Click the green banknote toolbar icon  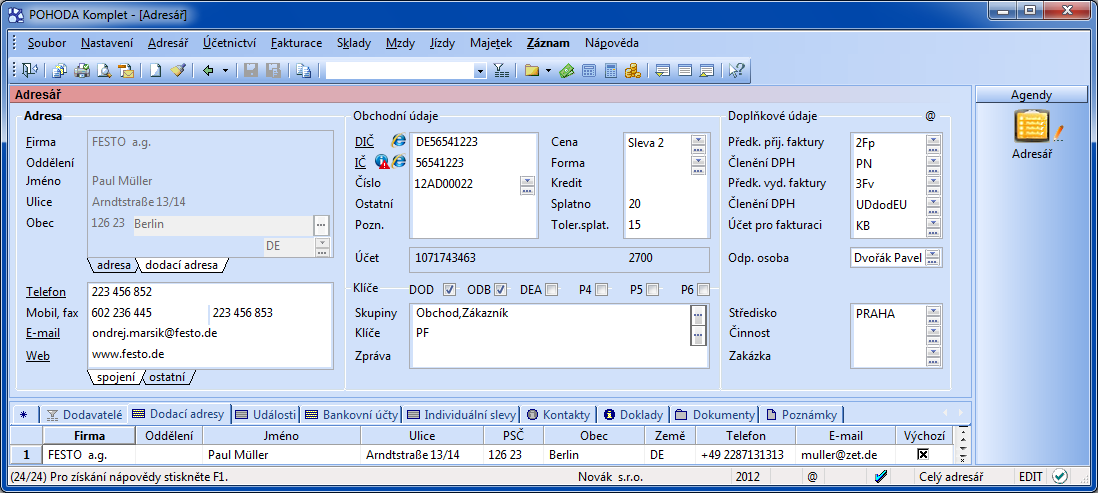tap(567, 70)
